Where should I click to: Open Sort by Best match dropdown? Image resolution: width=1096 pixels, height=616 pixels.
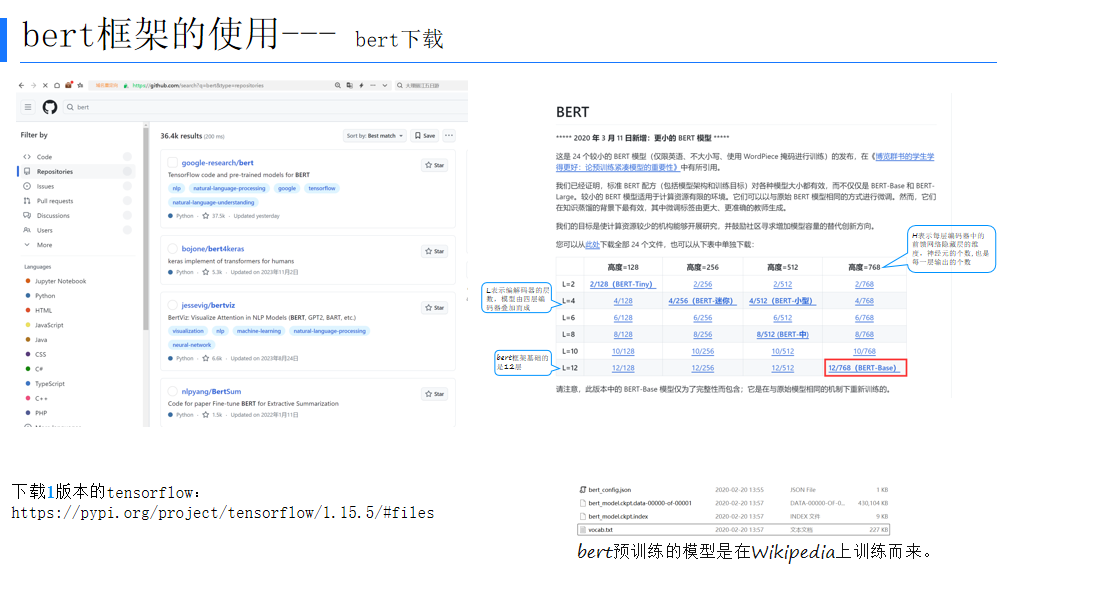(x=375, y=136)
